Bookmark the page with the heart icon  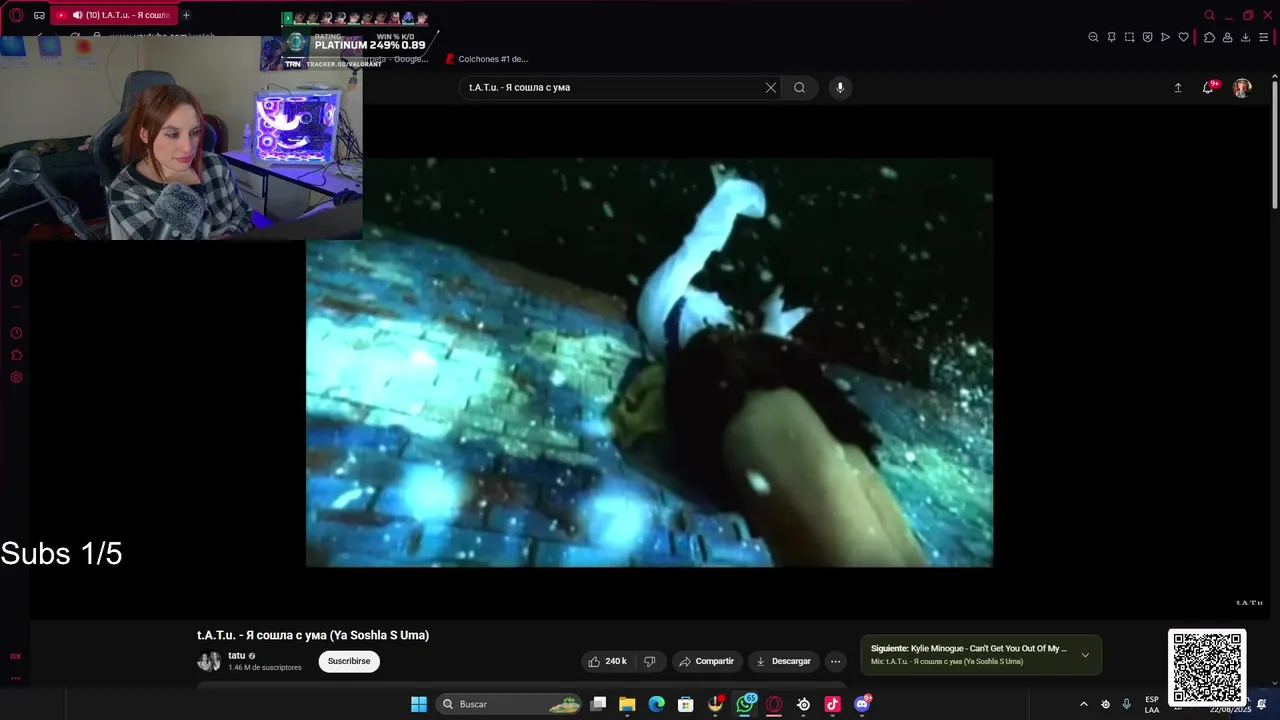click(x=1184, y=37)
